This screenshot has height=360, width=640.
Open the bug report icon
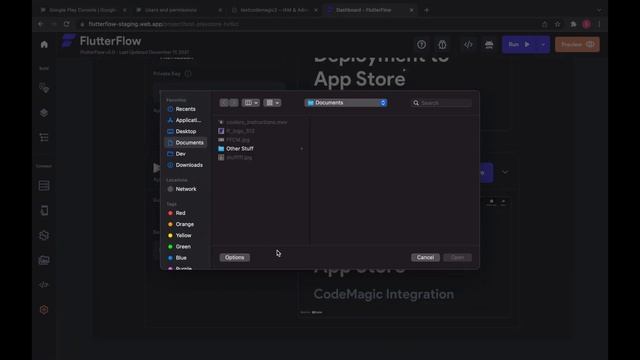point(442,44)
